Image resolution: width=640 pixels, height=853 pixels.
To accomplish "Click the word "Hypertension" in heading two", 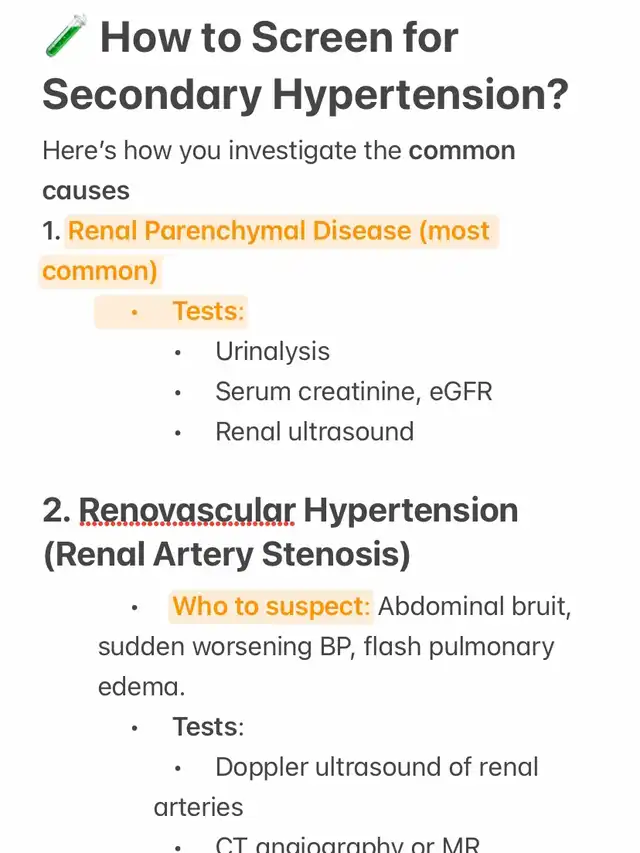I will (x=411, y=510).
